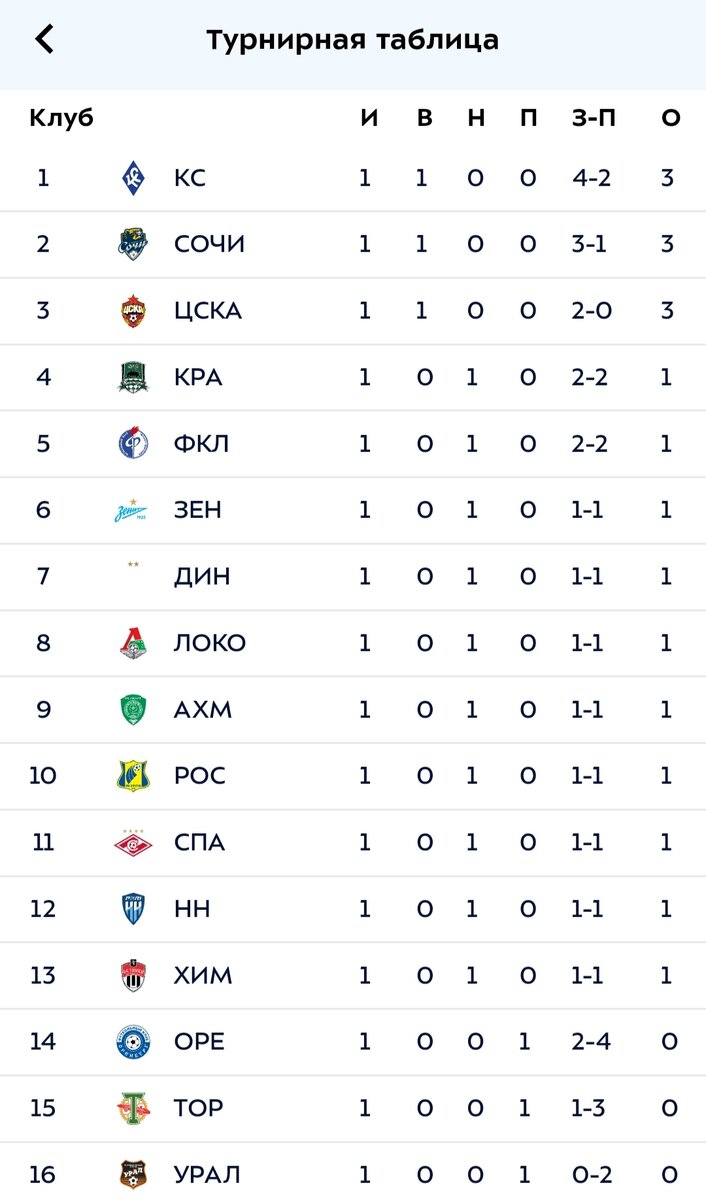Tap the Krasnodar (КРА) club logo
Screen dimensions: 706x1200
133,377
